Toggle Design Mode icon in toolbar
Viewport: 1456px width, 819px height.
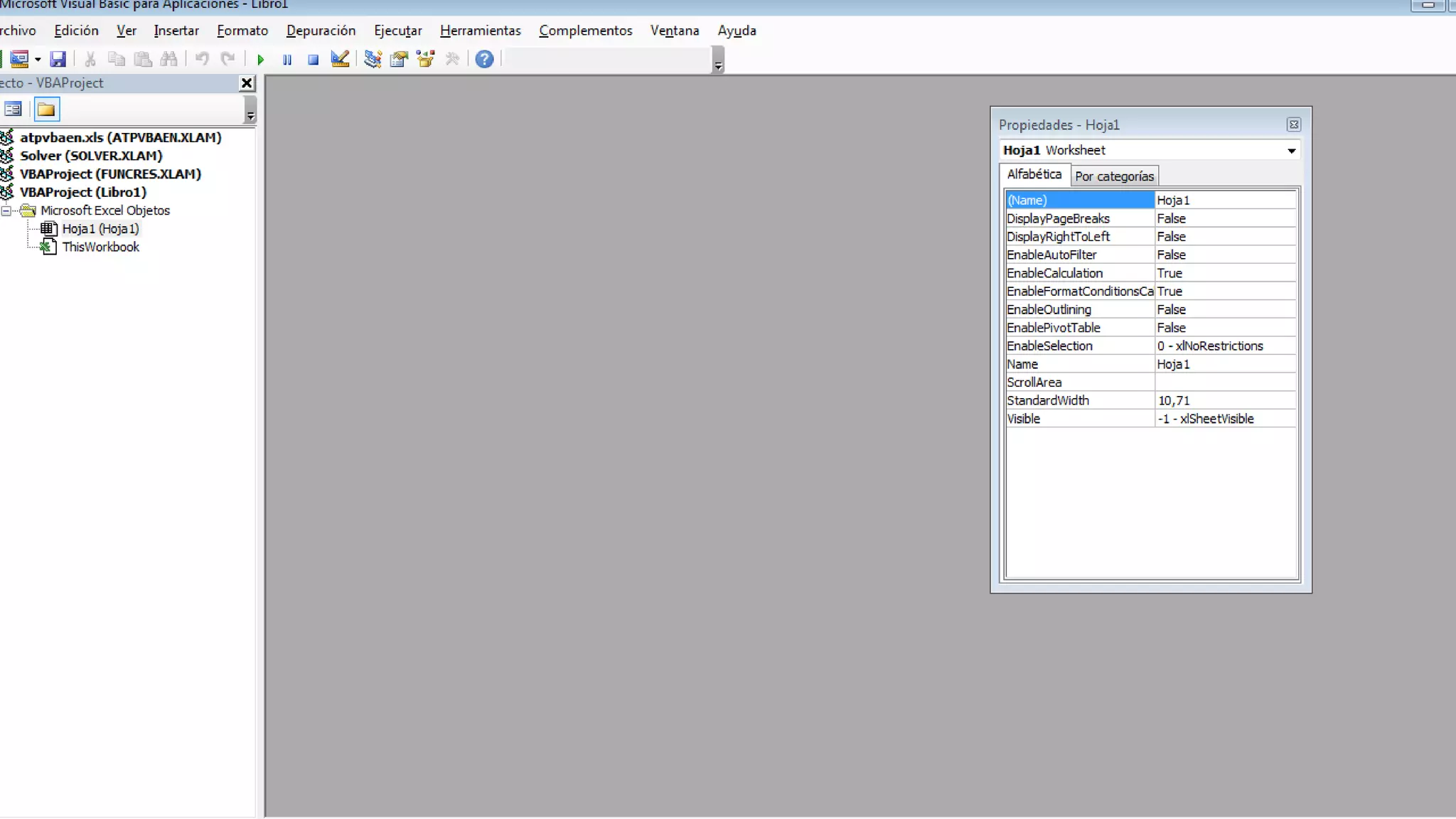pos(340,59)
